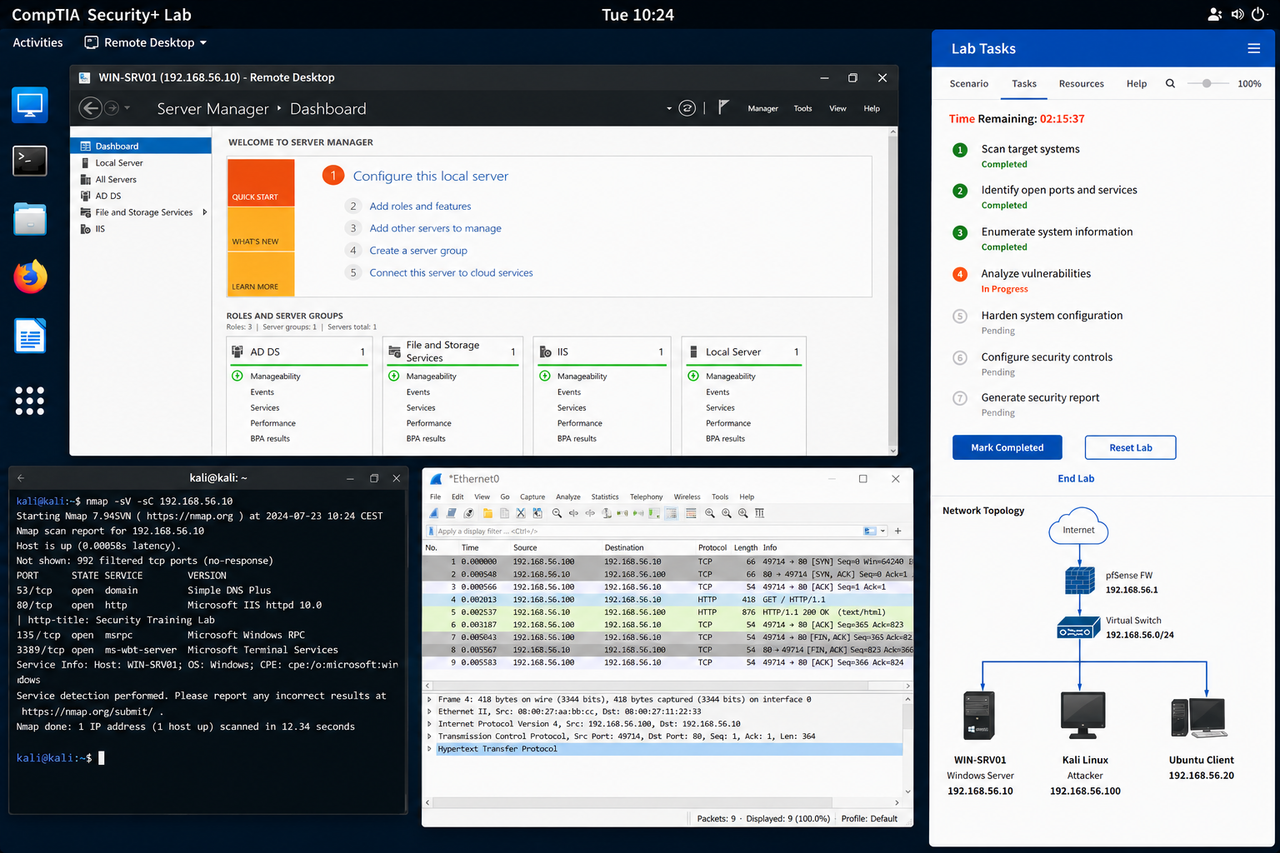Open the Lab Tasks hamburger menu
The height and width of the screenshot is (853, 1280).
pos(1253,48)
